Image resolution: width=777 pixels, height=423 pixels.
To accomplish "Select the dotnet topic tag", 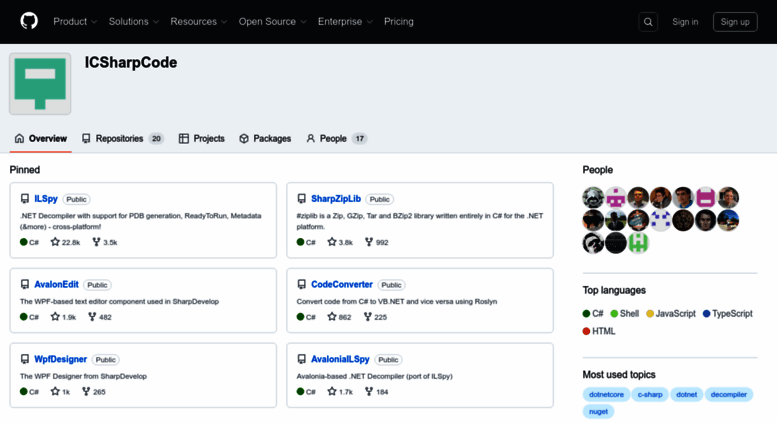I will click(x=686, y=394).
